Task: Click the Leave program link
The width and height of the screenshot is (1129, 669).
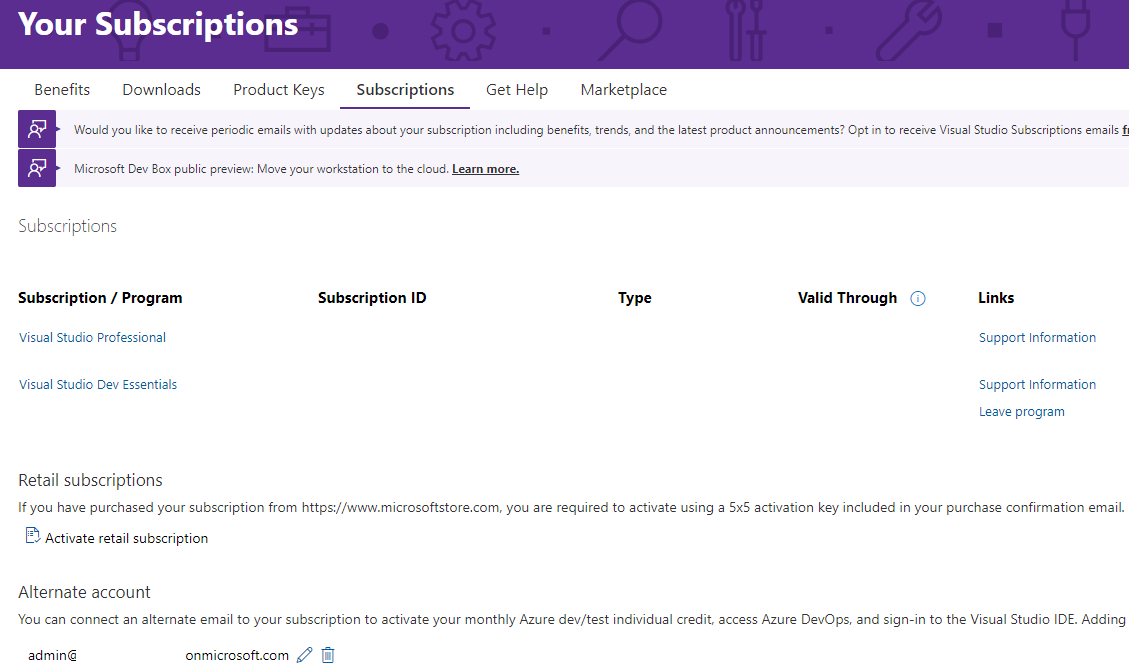Action: (x=1021, y=412)
